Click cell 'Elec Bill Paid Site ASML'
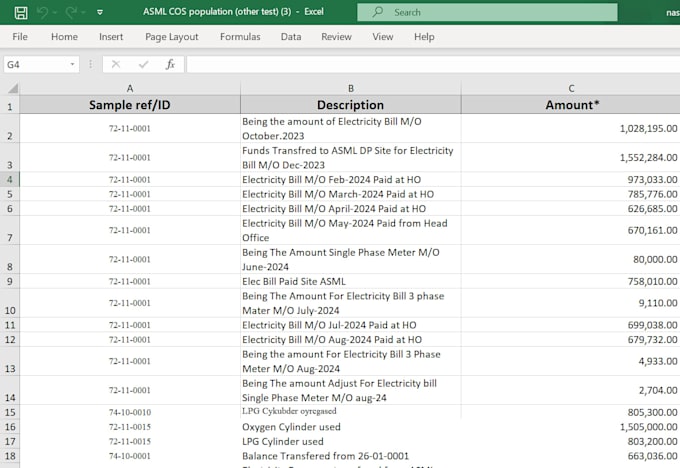 coord(350,281)
